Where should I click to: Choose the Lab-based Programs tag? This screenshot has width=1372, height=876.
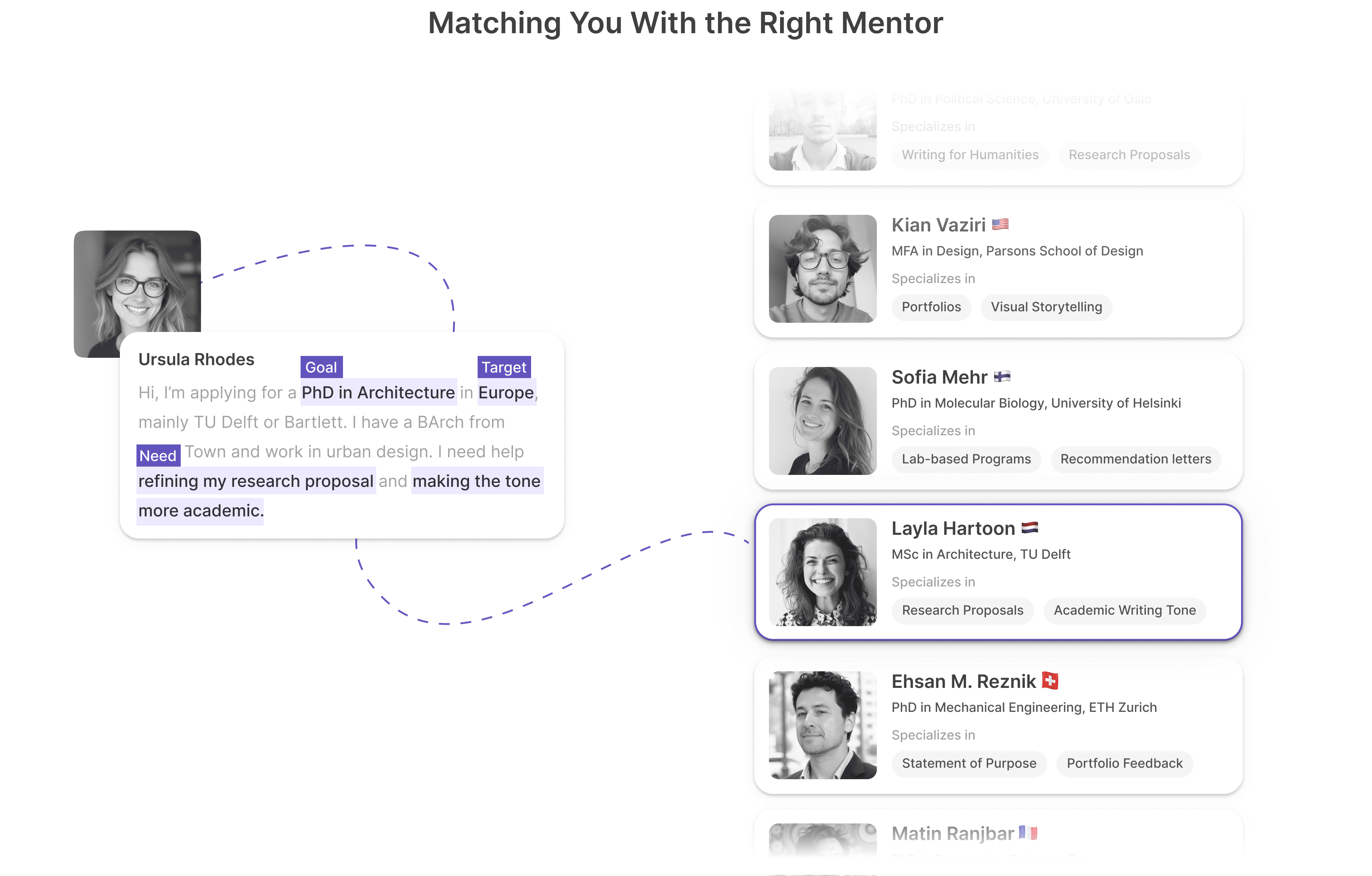click(966, 460)
